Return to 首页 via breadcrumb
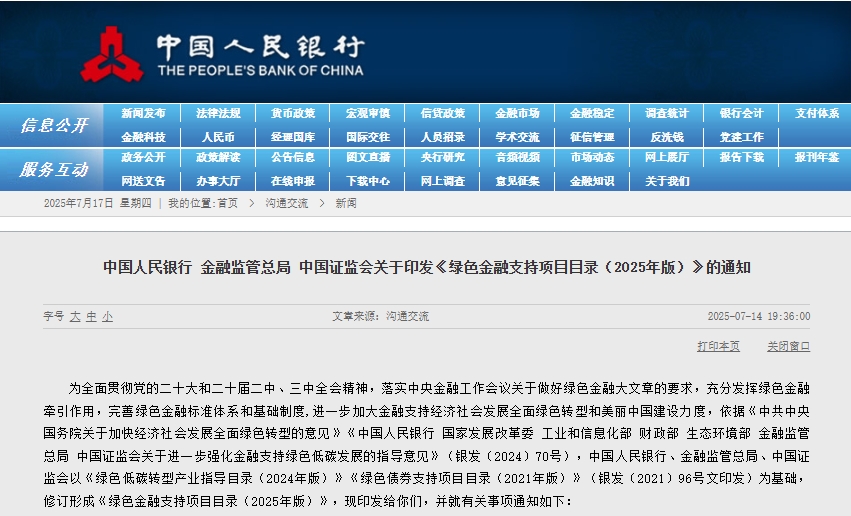Screen dimensions: 851x516 click(227, 203)
